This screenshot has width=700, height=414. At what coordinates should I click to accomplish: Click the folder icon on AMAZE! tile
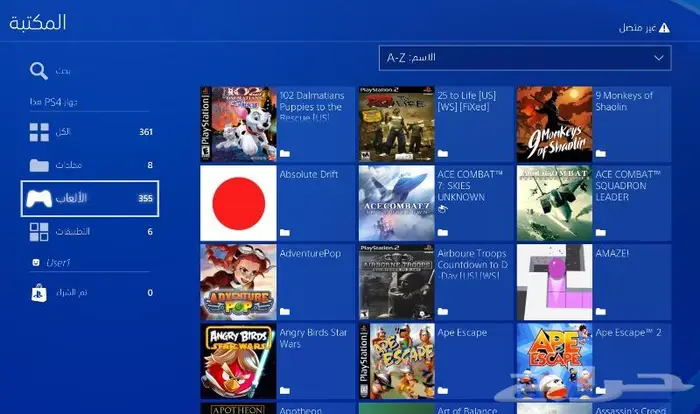click(601, 312)
